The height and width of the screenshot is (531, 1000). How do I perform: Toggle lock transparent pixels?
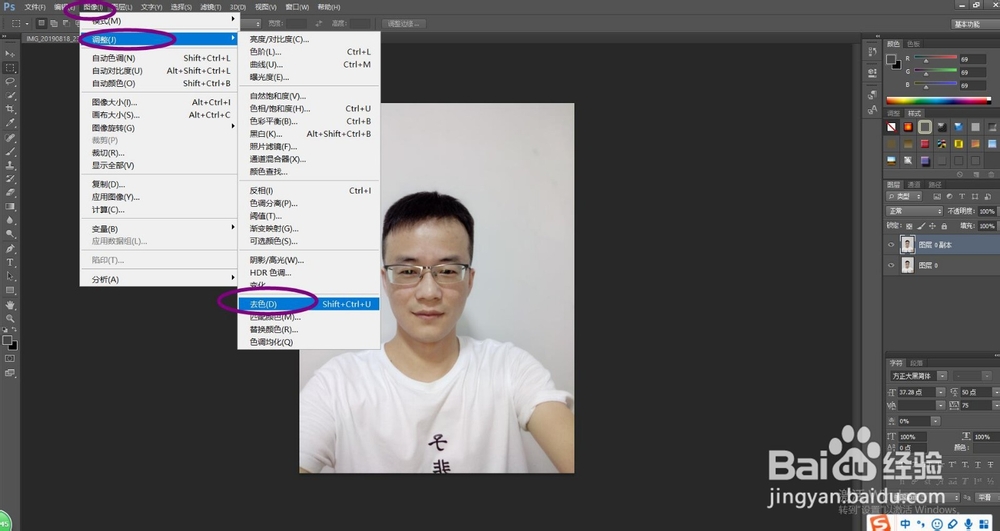pyautogui.click(x=909, y=226)
